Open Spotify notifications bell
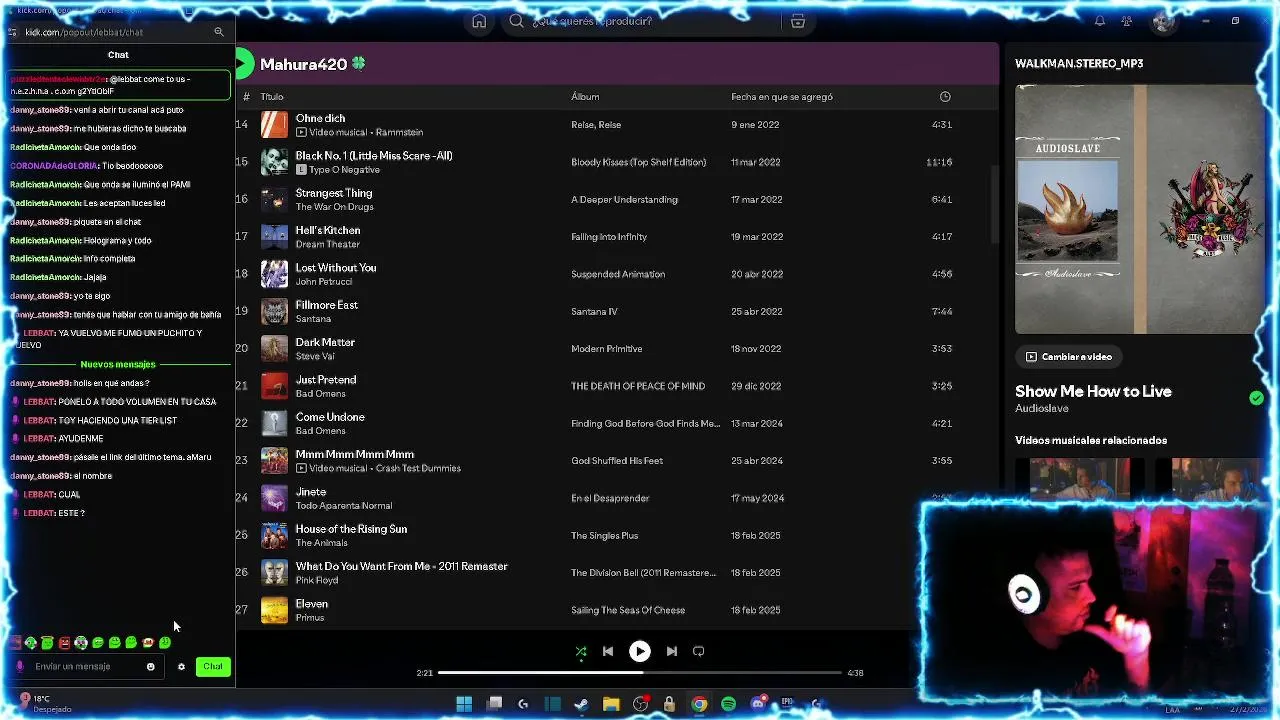Image resolution: width=1280 pixels, height=720 pixels. (1100, 21)
